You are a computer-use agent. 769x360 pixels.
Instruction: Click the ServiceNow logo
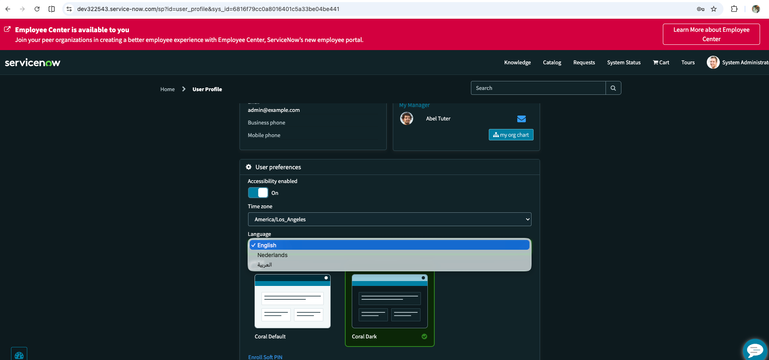point(32,63)
